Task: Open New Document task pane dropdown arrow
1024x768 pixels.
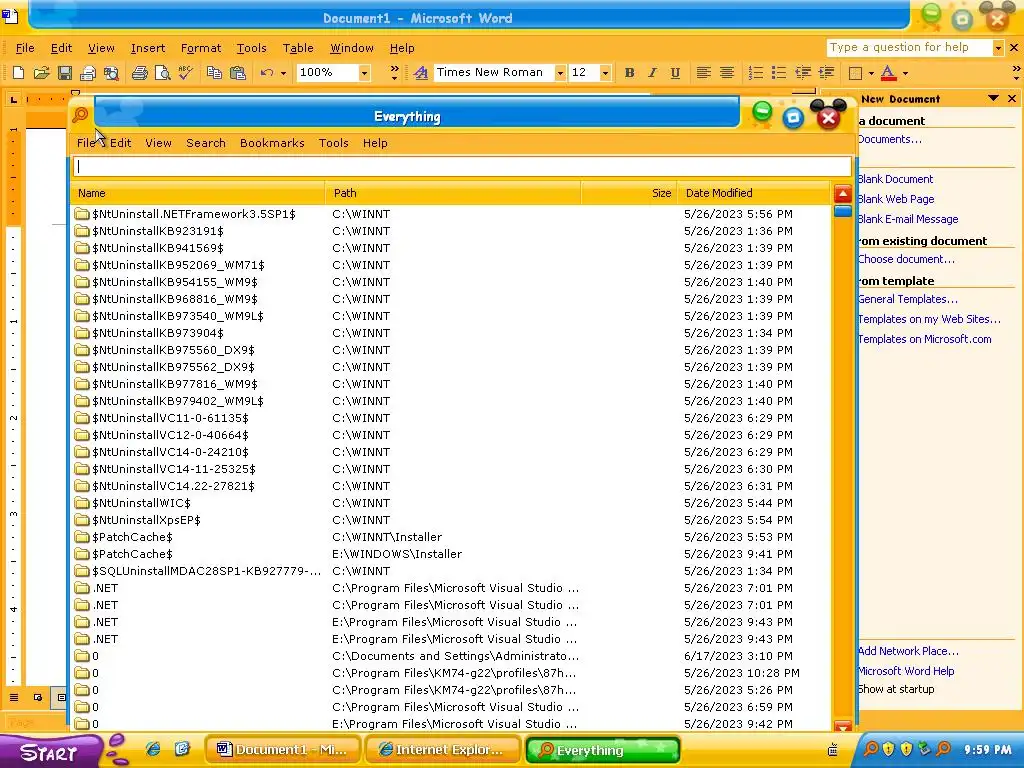Action: pos(993,99)
